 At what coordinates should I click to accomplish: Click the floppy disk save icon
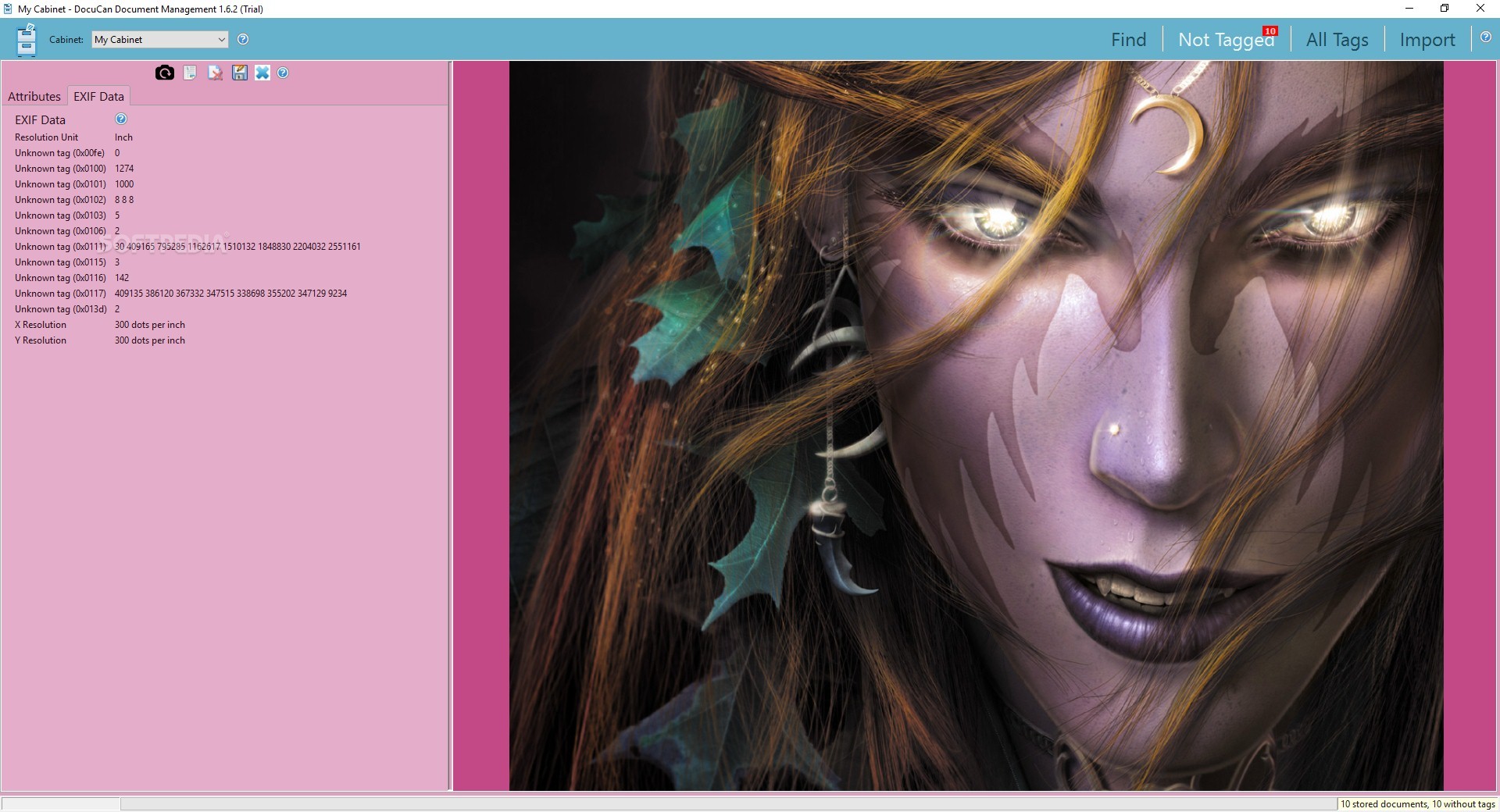[240, 73]
